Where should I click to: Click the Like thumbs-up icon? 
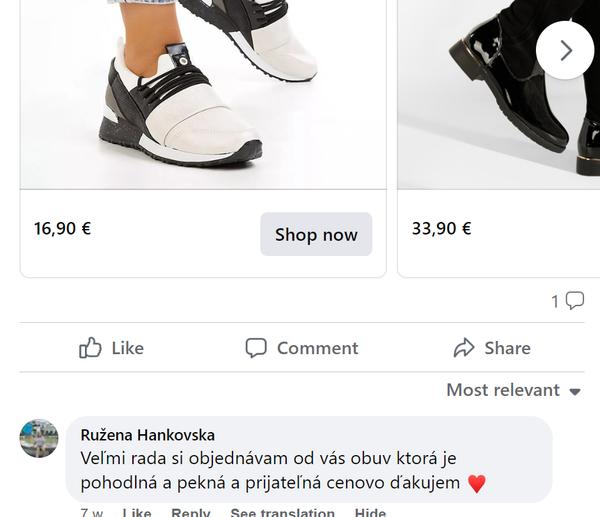91,348
